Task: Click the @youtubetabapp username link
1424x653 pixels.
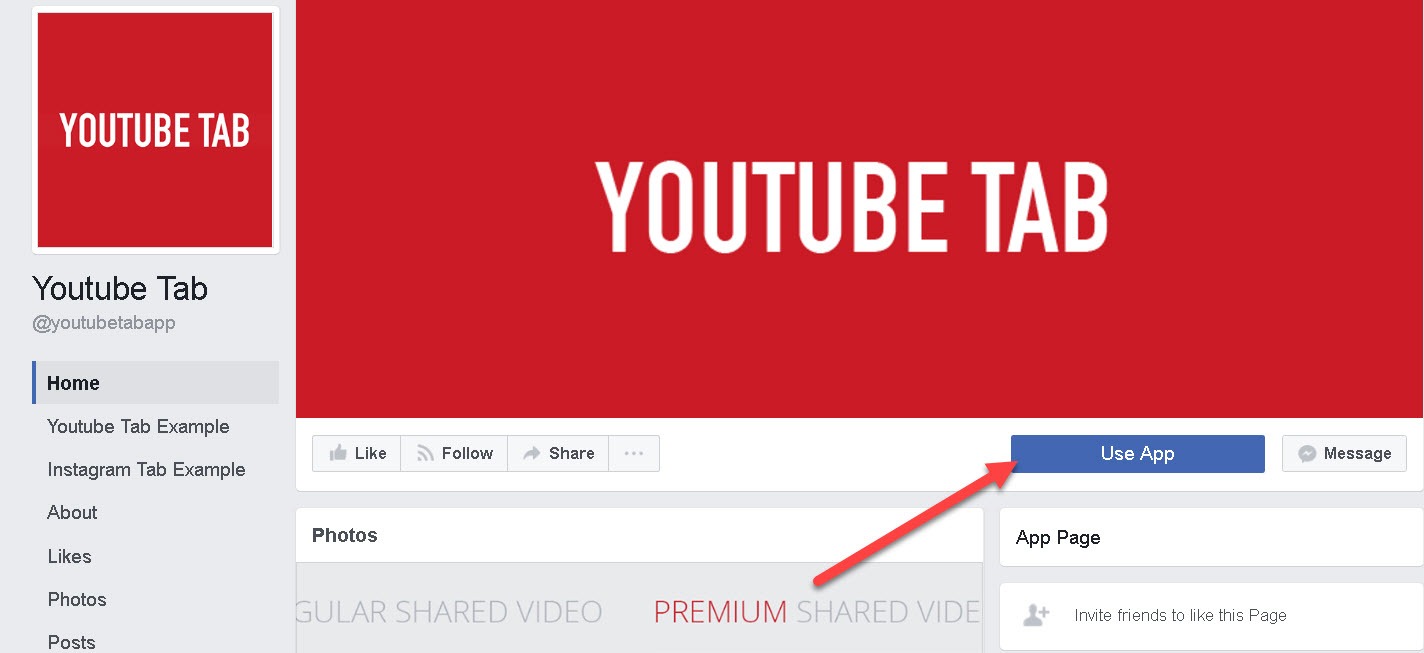Action: pos(104,322)
